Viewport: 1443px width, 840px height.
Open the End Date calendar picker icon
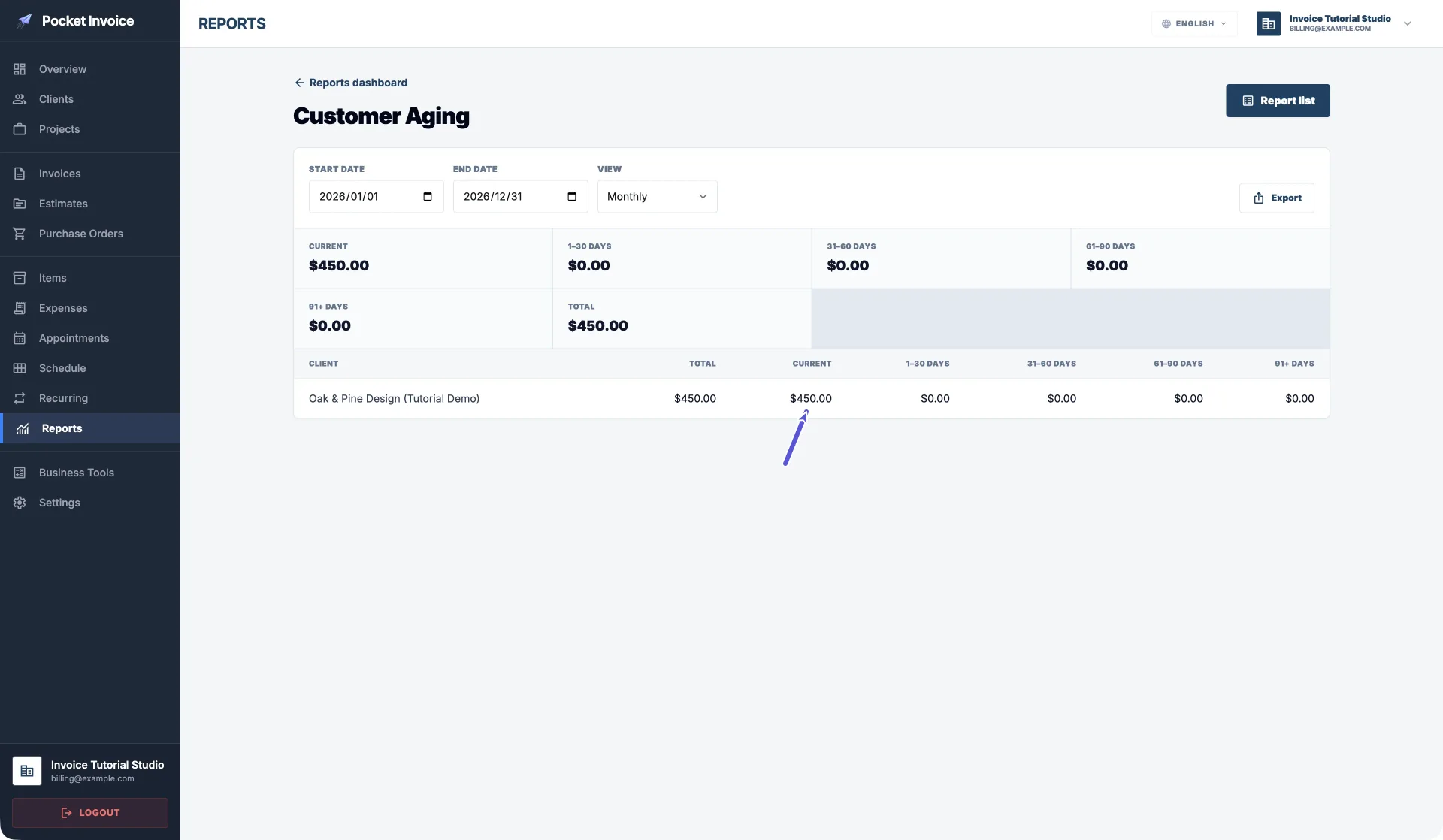pyautogui.click(x=572, y=196)
